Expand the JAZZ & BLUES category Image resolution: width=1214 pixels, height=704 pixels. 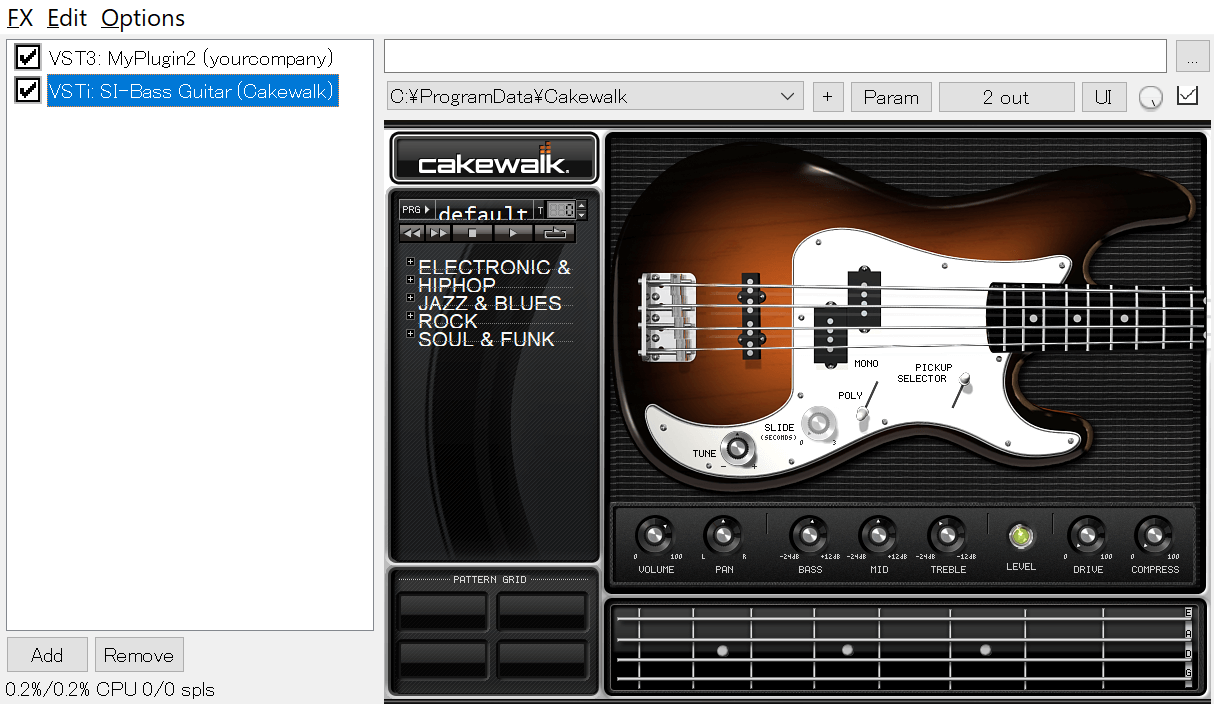(x=410, y=298)
